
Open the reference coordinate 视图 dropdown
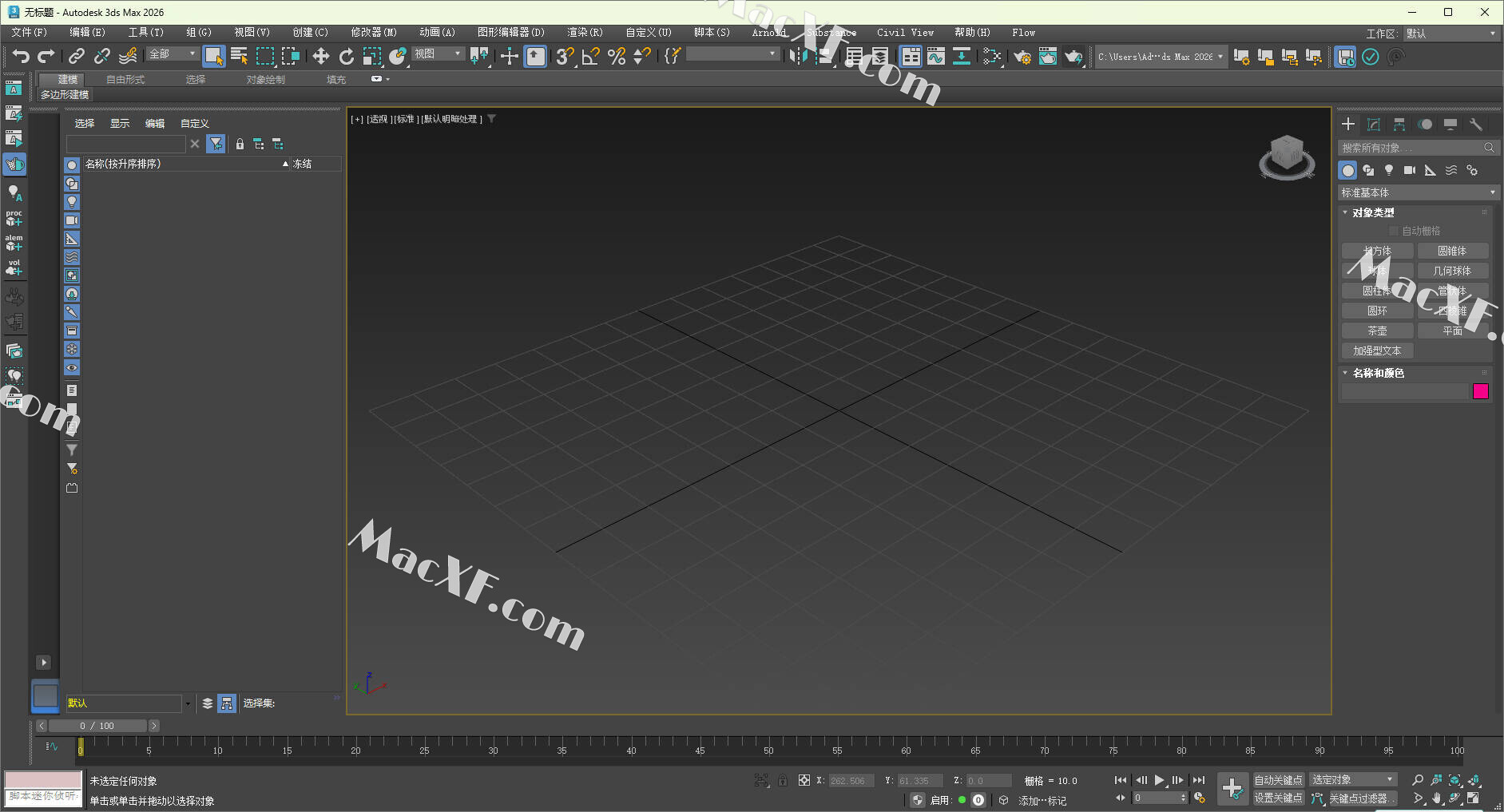tap(438, 53)
